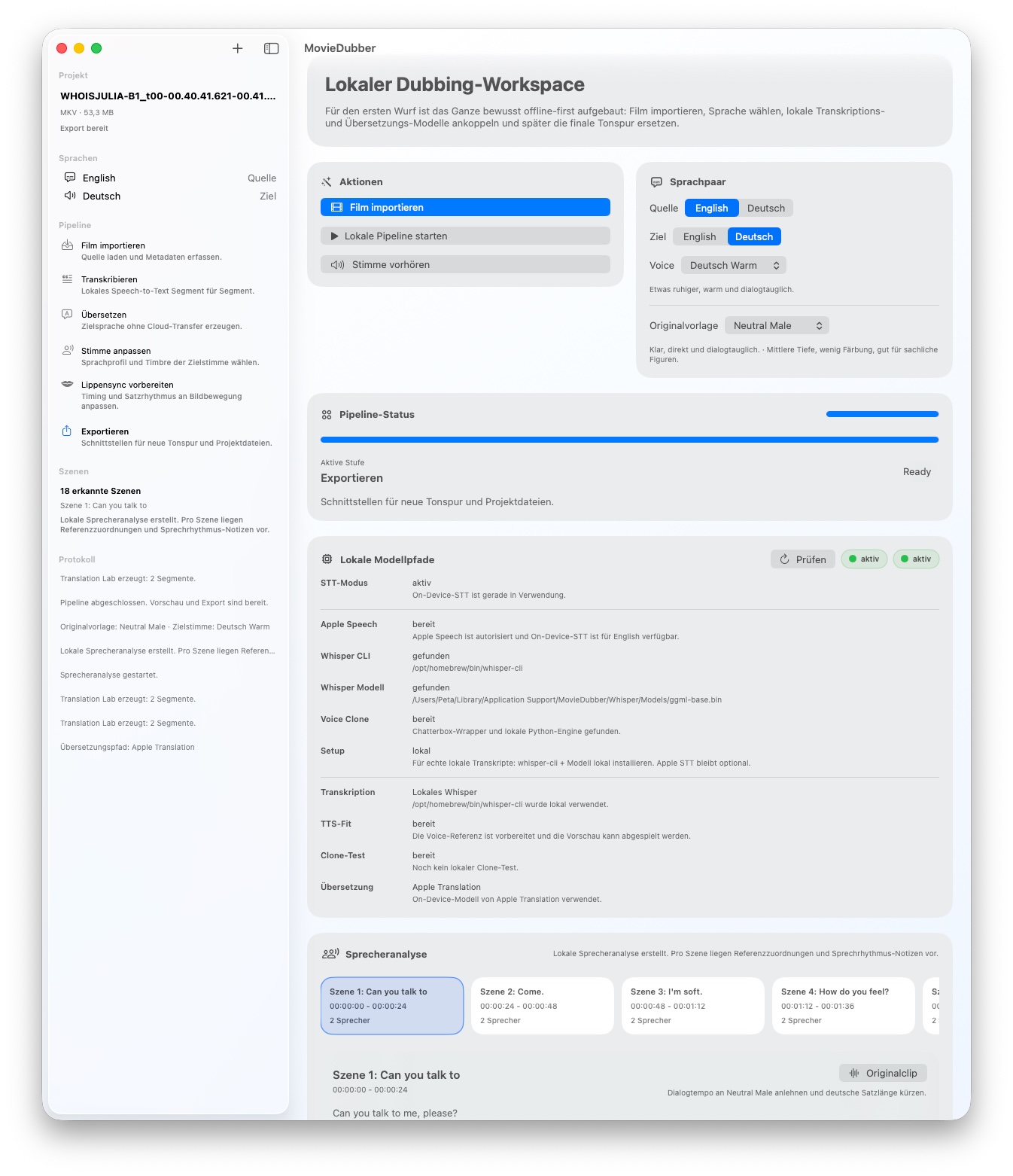Click the Sprachpaar chat bubble icon
Screen dimensions: 1013x1176
[656, 182]
